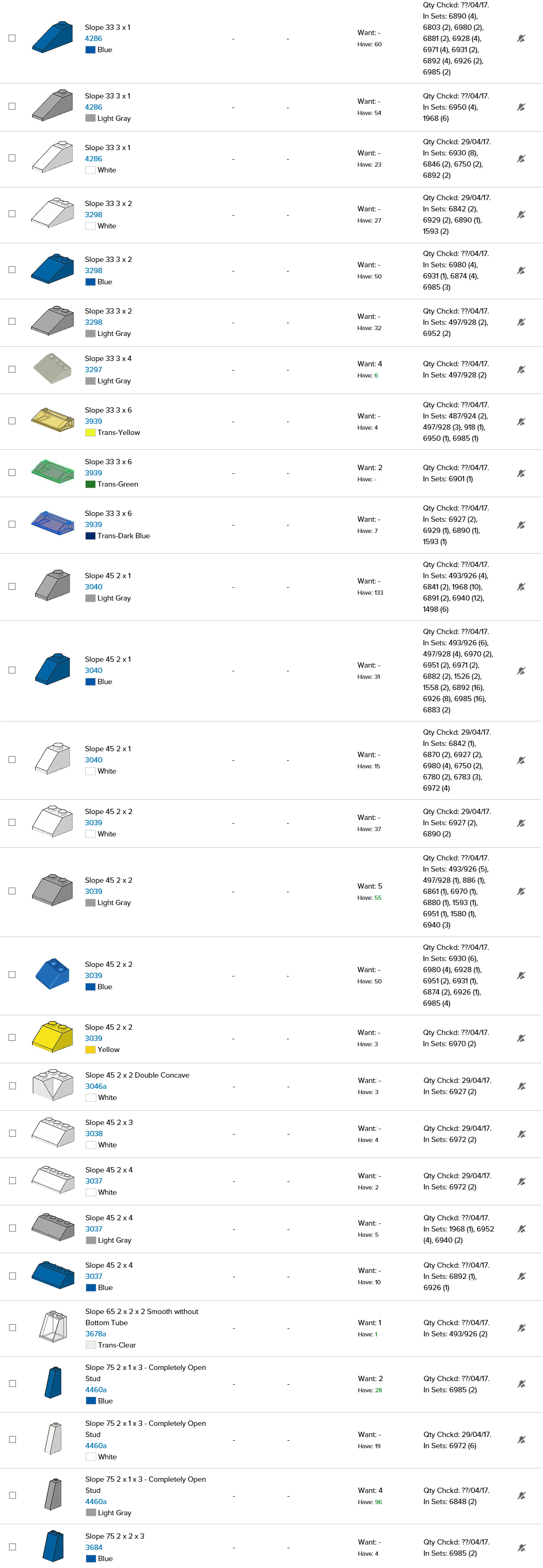
Task: Open part number 3297 link
Action: point(93,370)
